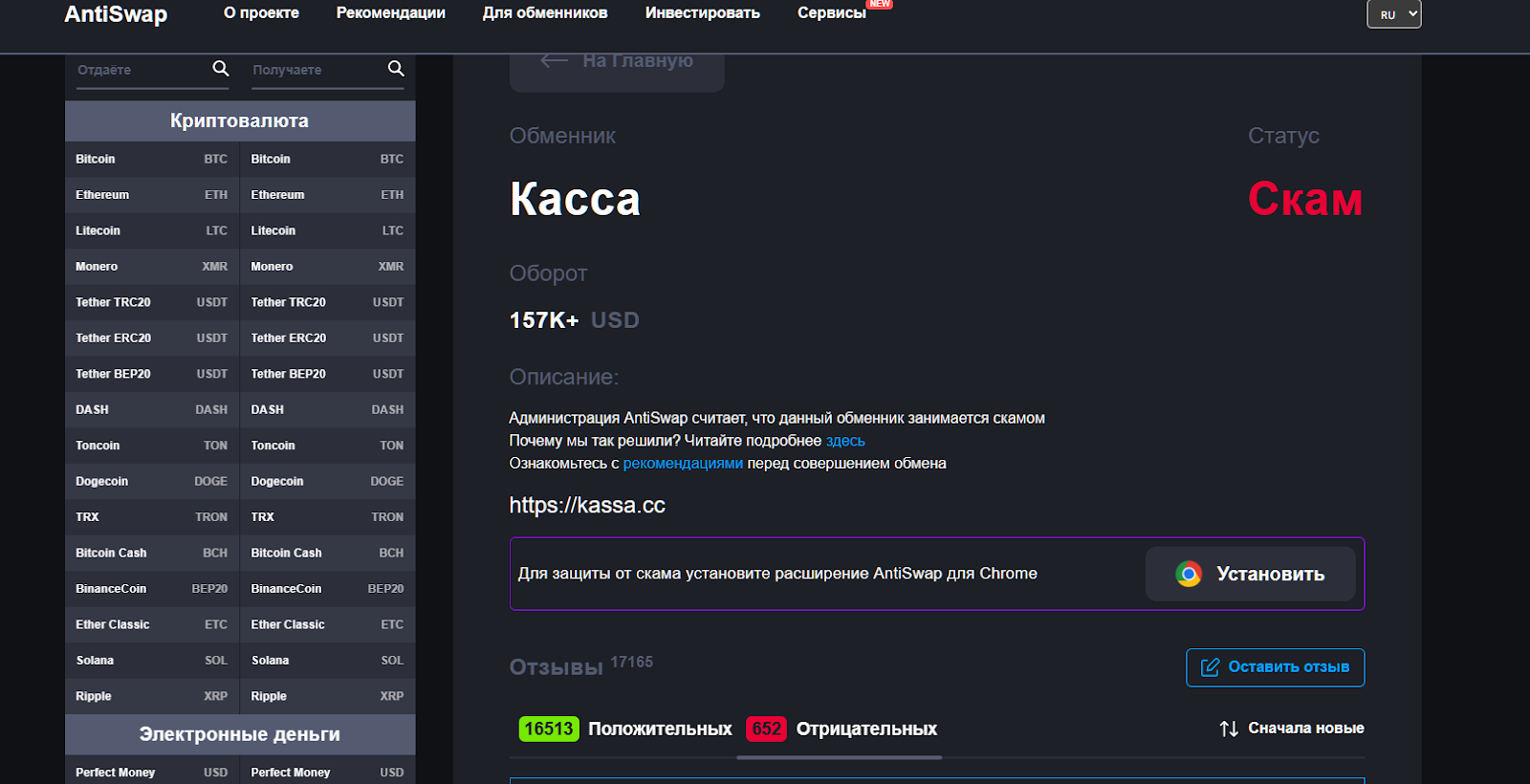Click the search icon in the Отдаёте field

(x=220, y=69)
